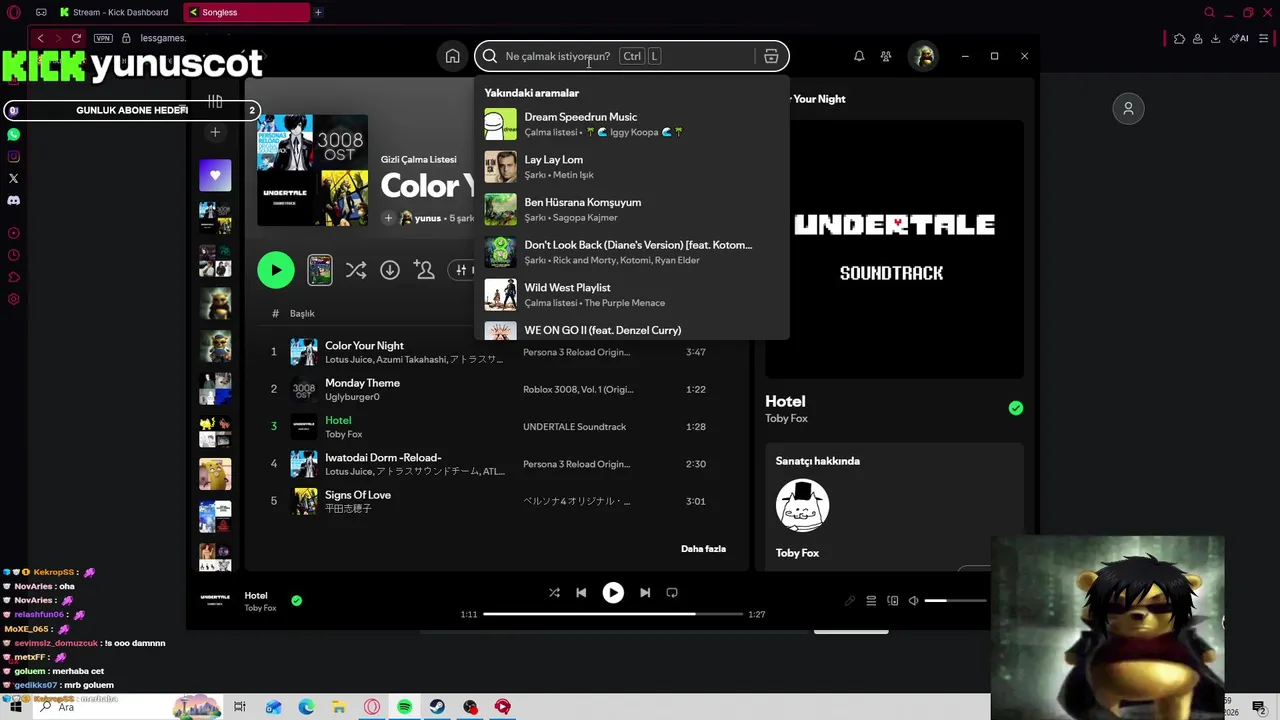Image resolution: width=1280 pixels, height=720 pixels.
Task: Toggle shuffle in the bottom player bar
Action: pos(554,593)
